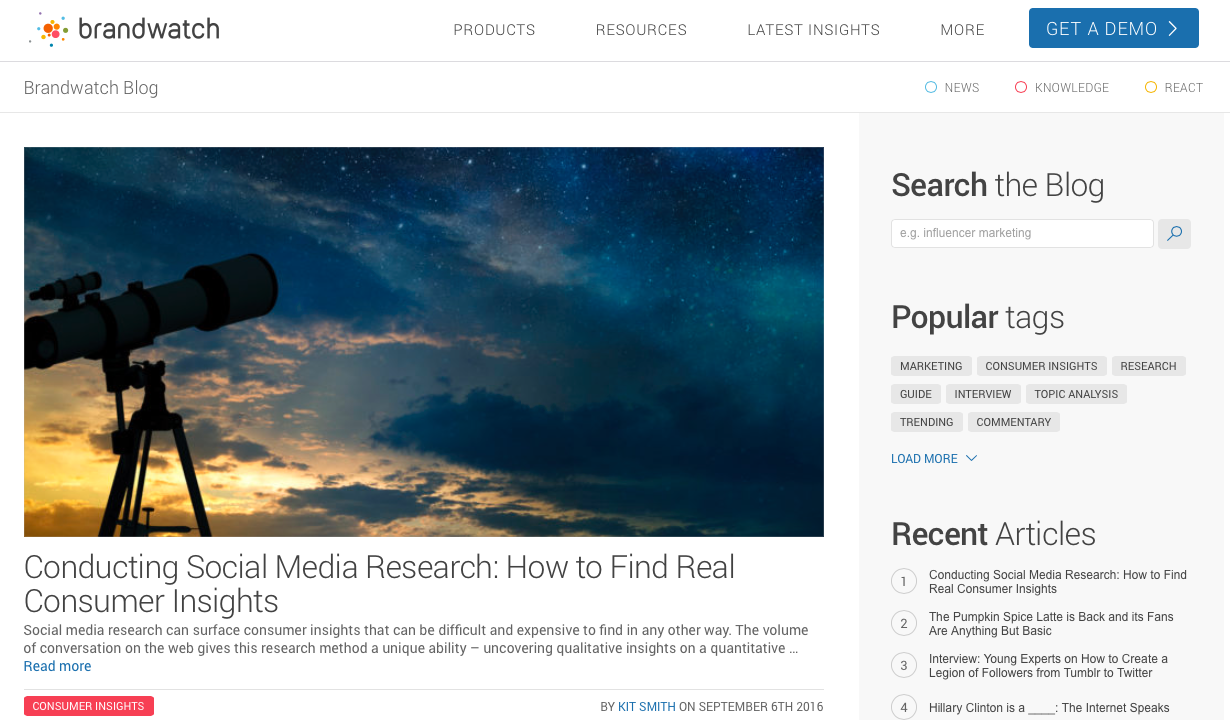Select the GUIDE popular tag
This screenshot has width=1230, height=720.
pos(916,394)
